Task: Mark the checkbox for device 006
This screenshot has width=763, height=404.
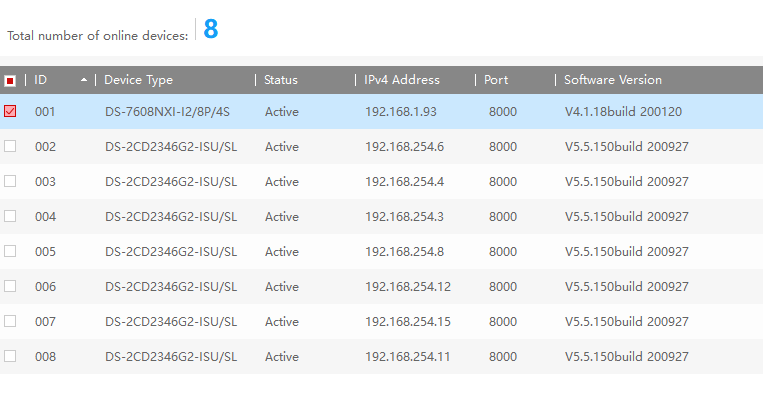Action: [x=10, y=286]
